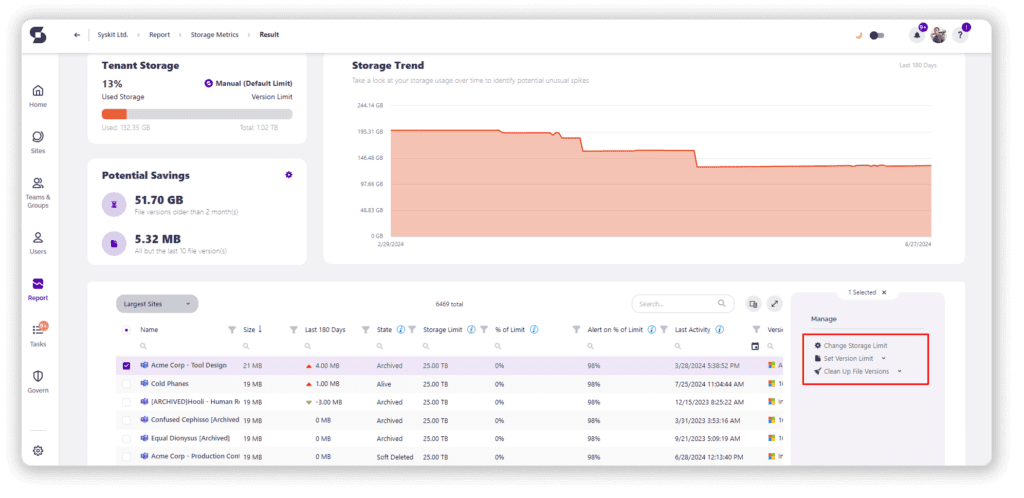Screen dimensions: 1024x498
Task: Click the % of Limit info icon
Action: point(534,330)
